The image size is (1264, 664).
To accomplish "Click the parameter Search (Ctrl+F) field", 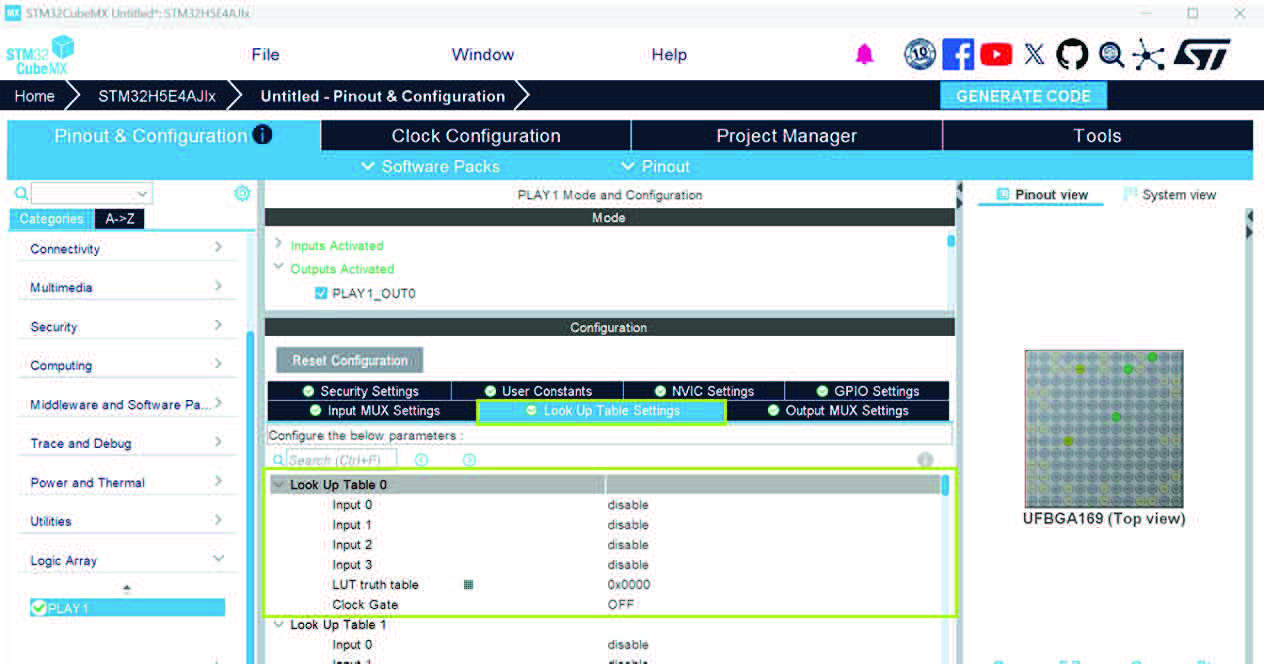I will [341, 460].
